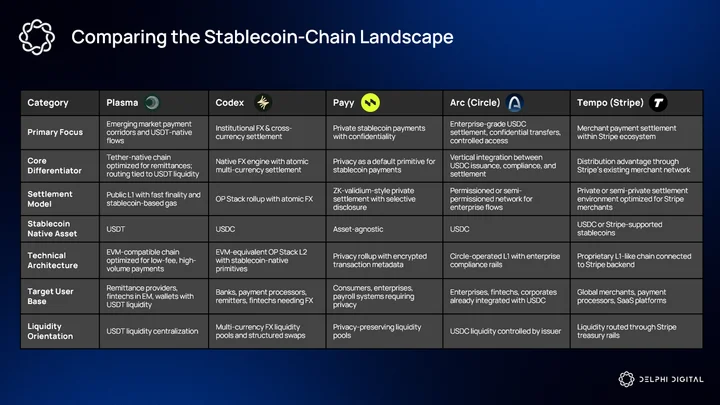Screen dimensions: 720x405
Task: Select the Category header cell
Action: pos(60,103)
